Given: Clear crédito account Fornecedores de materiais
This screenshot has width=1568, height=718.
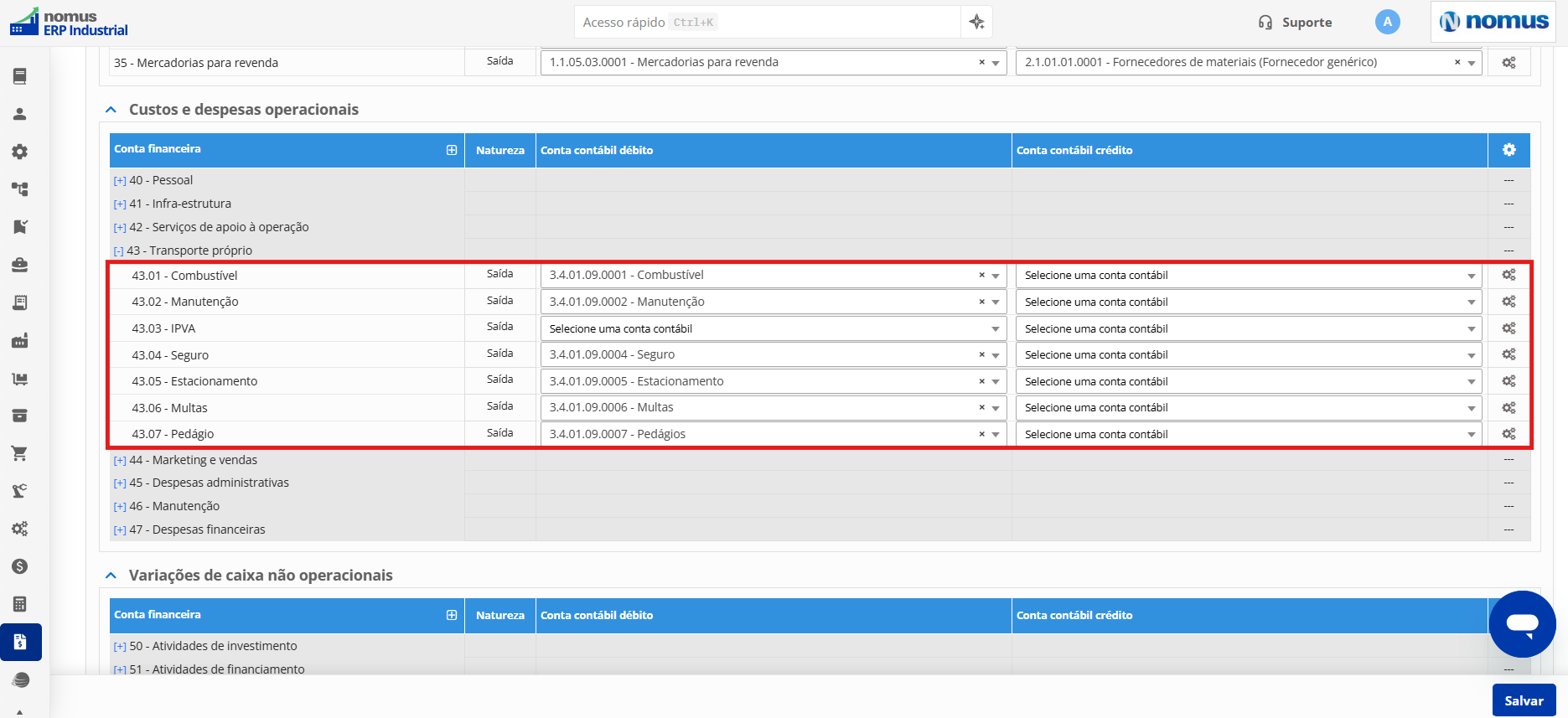Looking at the screenshot, I should pyautogui.click(x=1457, y=62).
